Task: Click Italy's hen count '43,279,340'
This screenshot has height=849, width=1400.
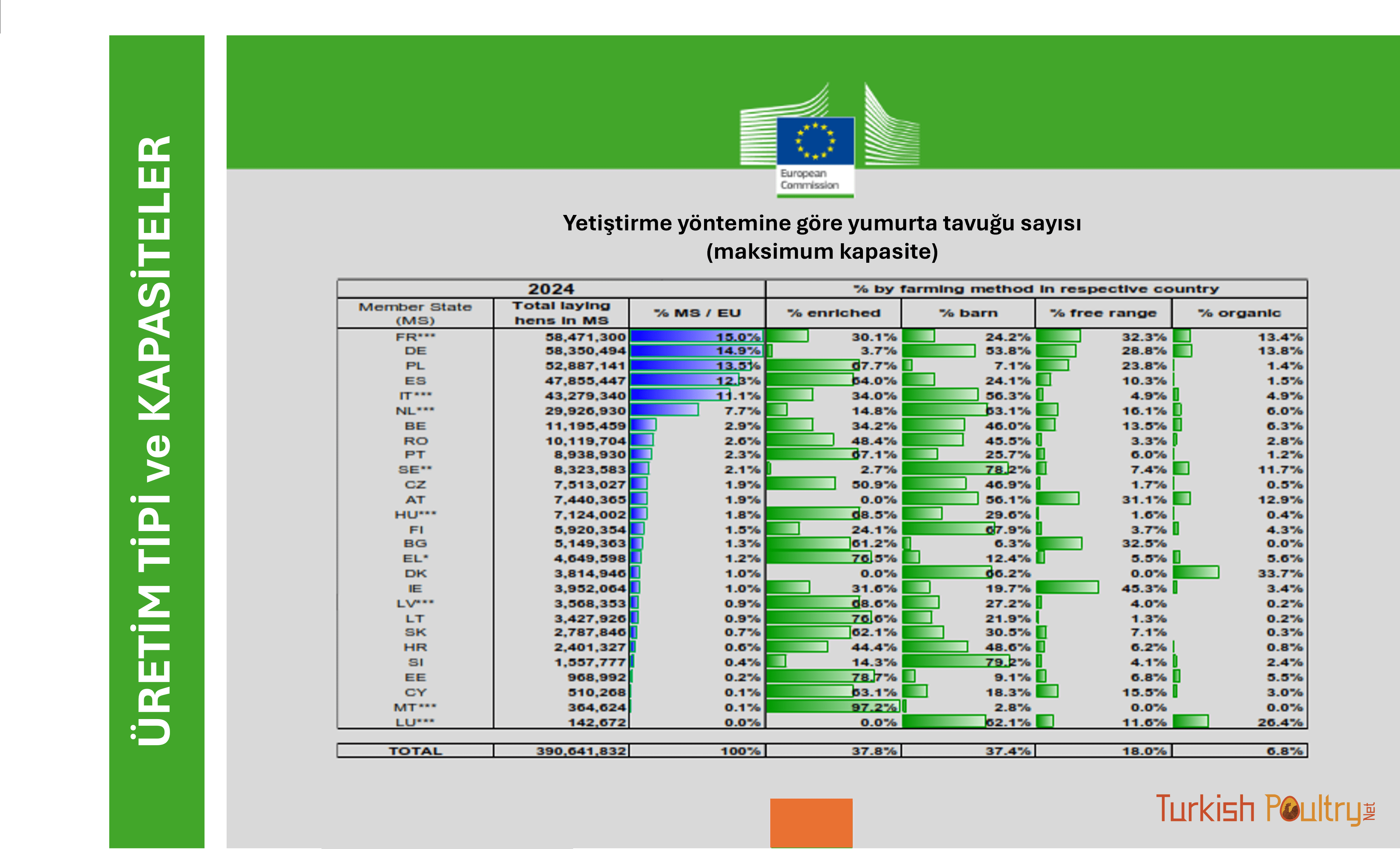Action: click(x=585, y=396)
